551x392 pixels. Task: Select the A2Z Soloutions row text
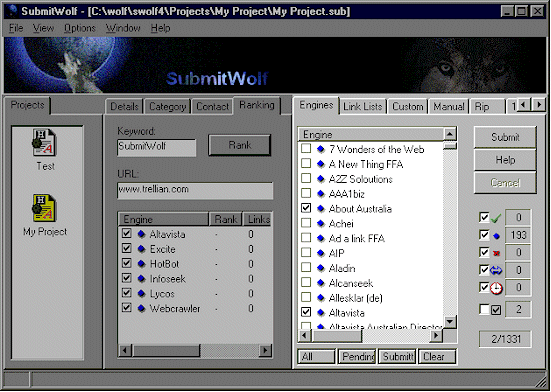tap(361, 179)
